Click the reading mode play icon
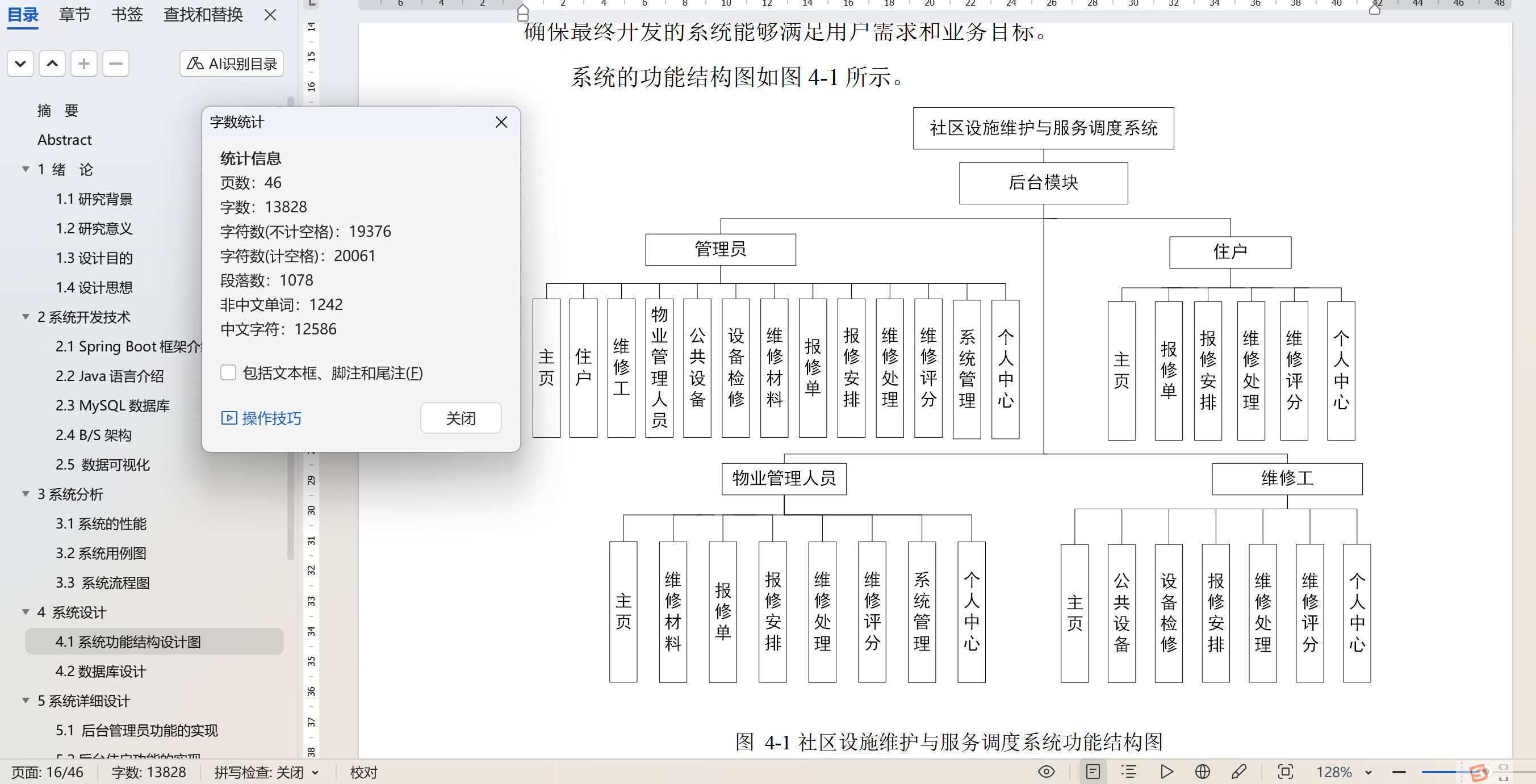This screenshot has width=1536, height=784. tap(1166, 772)
